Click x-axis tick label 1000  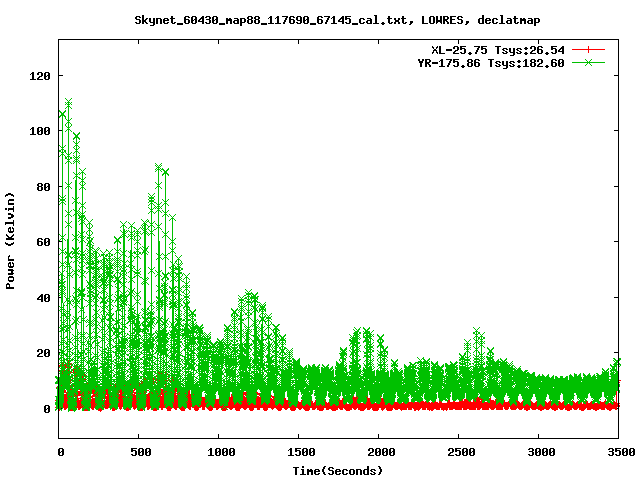tap(221, 452)
